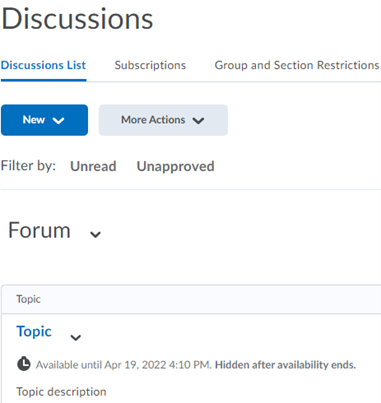Filter discussions by Unapproved
Viewport: 381px width, 403px height.
pyautogui.click(x=175, y=166)
